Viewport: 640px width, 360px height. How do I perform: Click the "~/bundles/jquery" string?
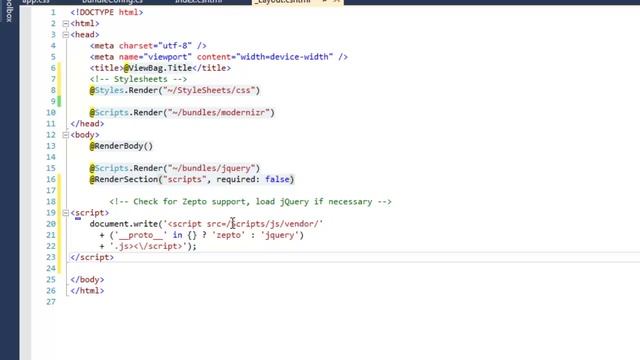(211, 168)
